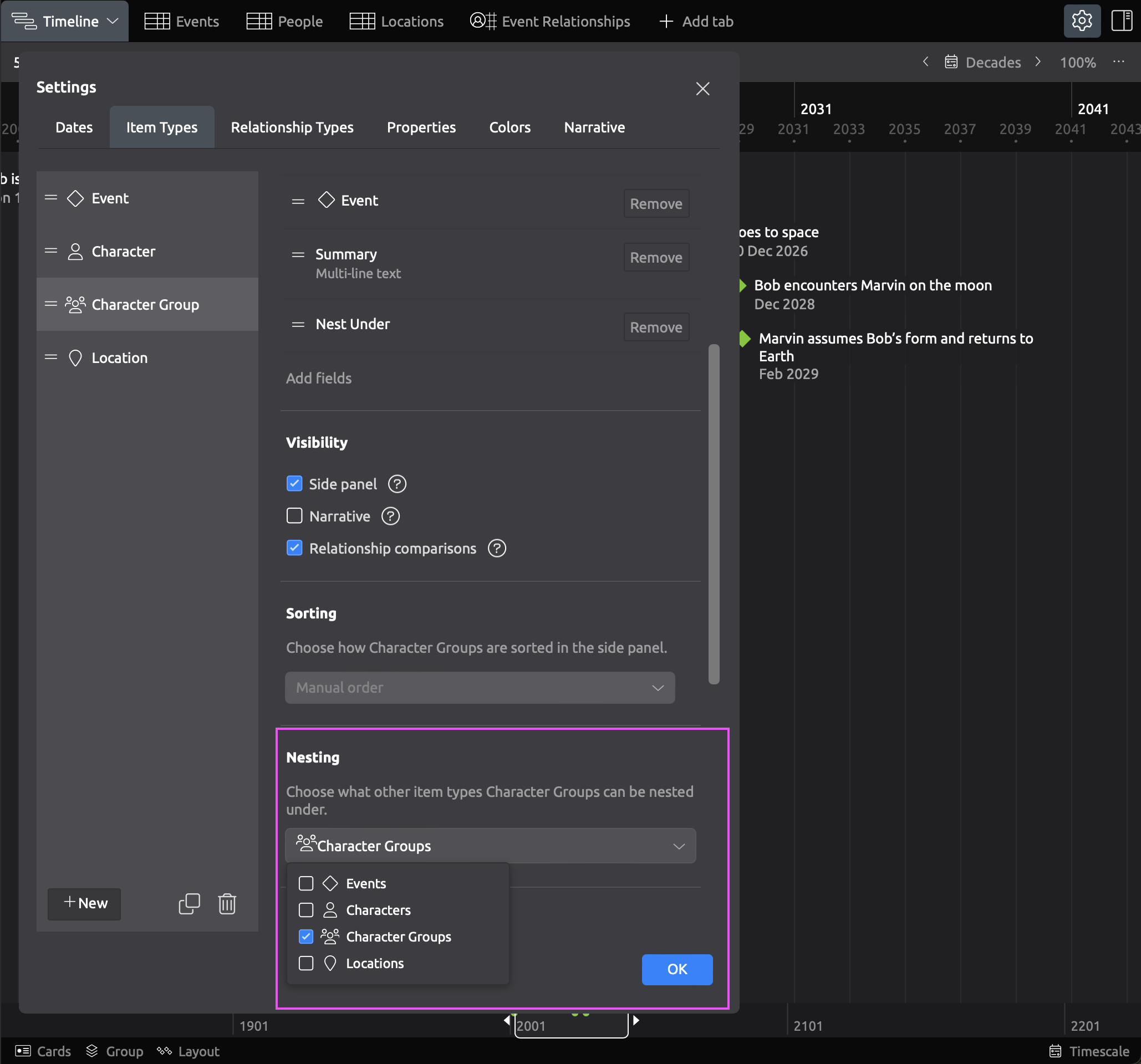1141x1064 pixels.
Task: Check the Locations nesting option
Action: coord(306,963)
